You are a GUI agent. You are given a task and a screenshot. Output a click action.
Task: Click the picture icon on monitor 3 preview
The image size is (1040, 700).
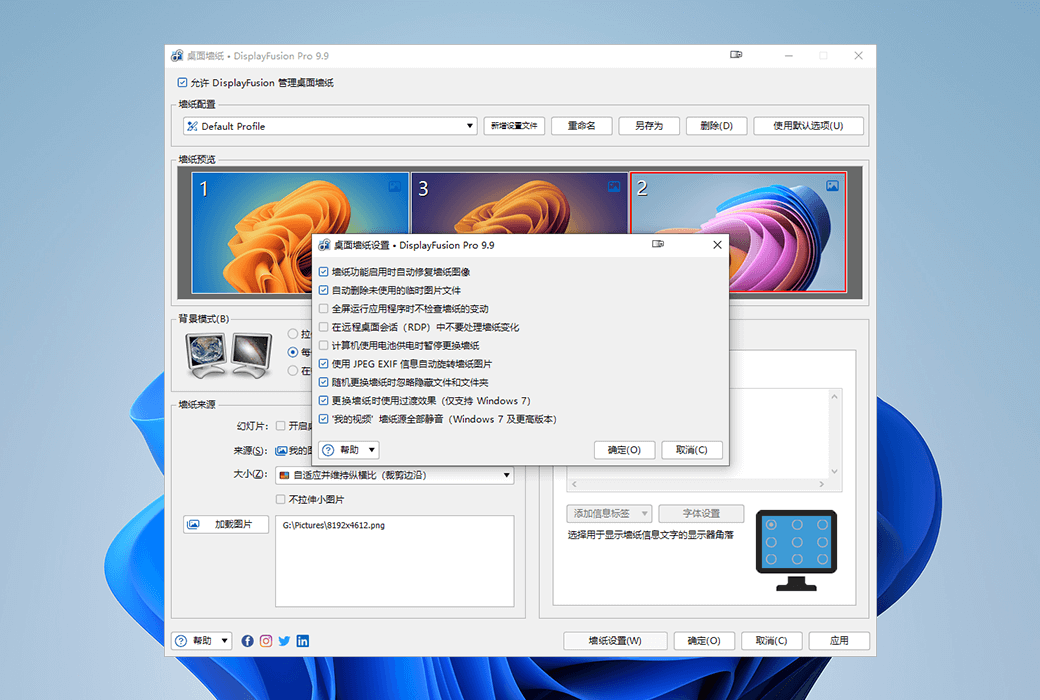614,186
